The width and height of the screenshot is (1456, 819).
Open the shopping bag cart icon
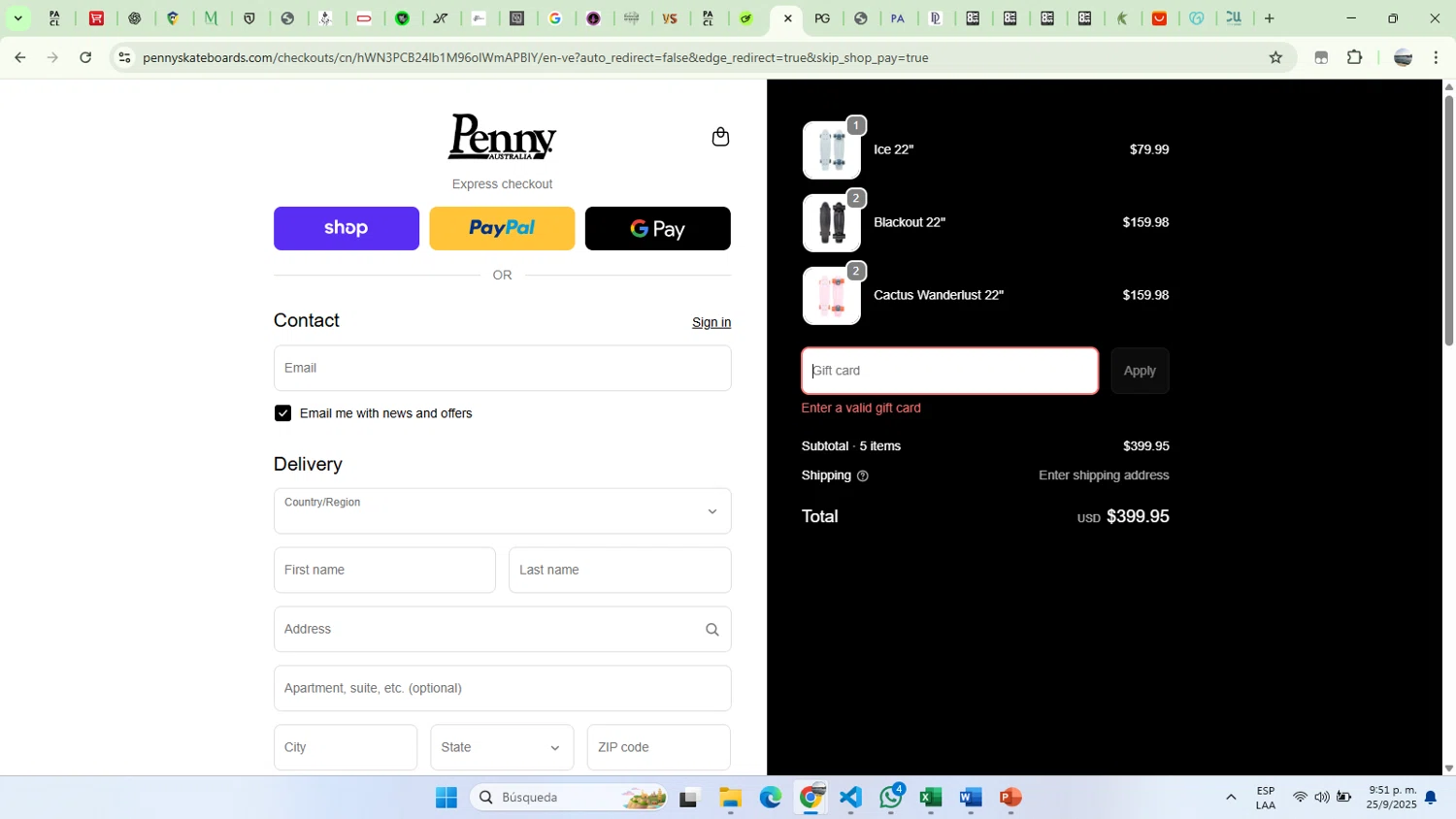click(x=720, y=137)
